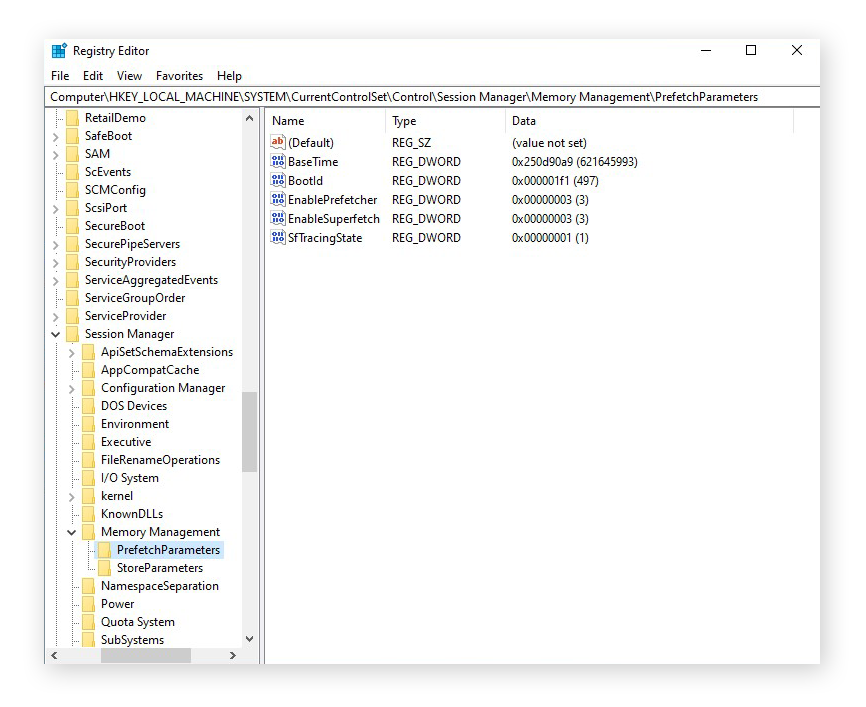Expand the ServiceProvider tree node
This screenshot has height=707, width=866.
tap(55, 316)
